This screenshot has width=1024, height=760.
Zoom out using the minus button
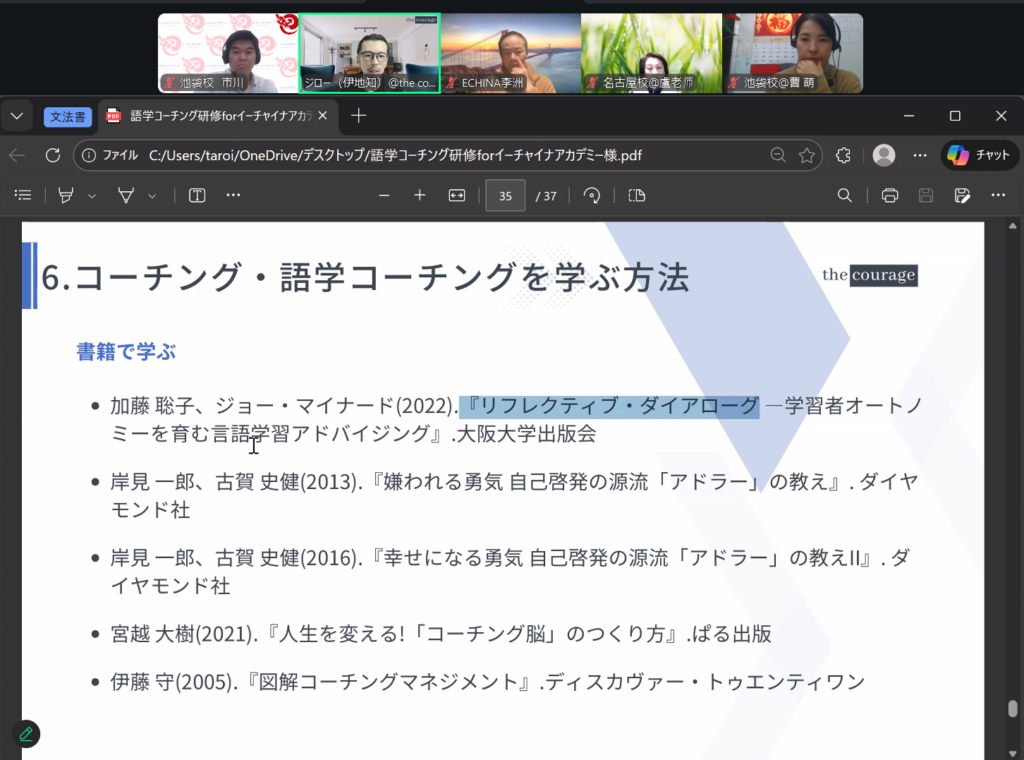coord(384,195)
